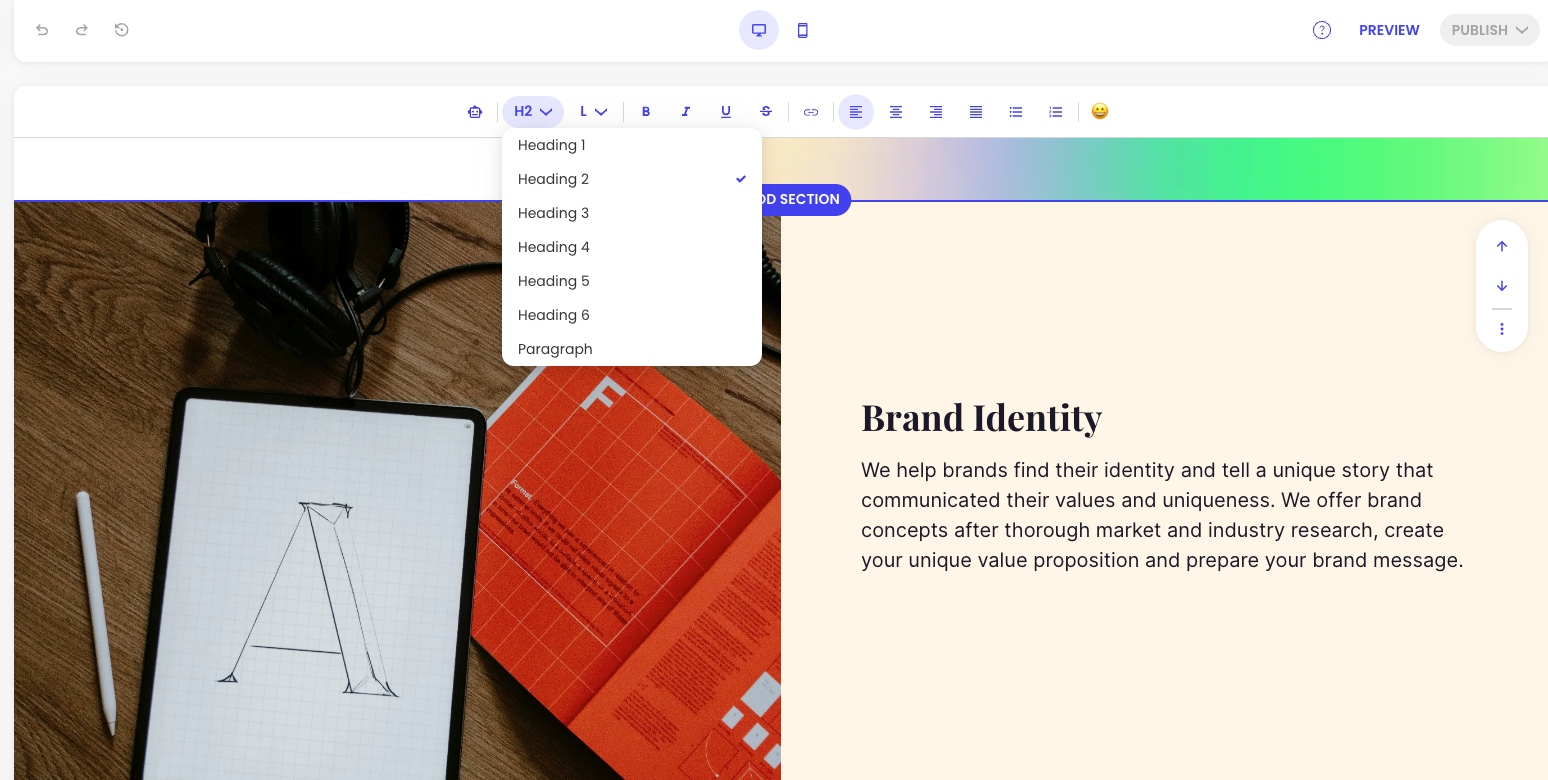Viewport: 1548px width, 780px height.
Task: Toggle bold formatting
Action: pos(646,112)
